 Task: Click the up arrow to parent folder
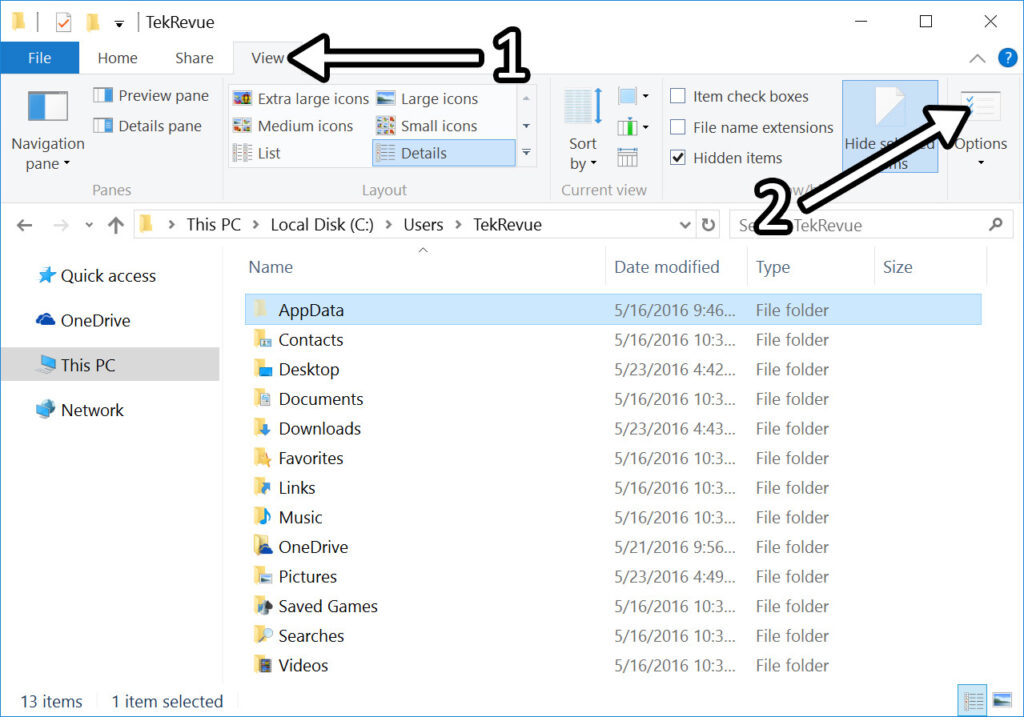[114, 224]
